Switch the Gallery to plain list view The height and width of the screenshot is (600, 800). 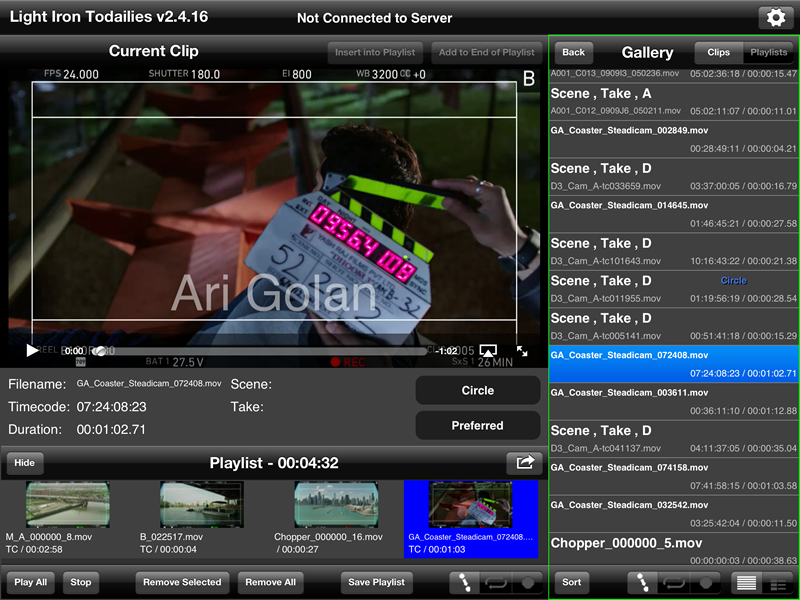[x=746, y=582]
